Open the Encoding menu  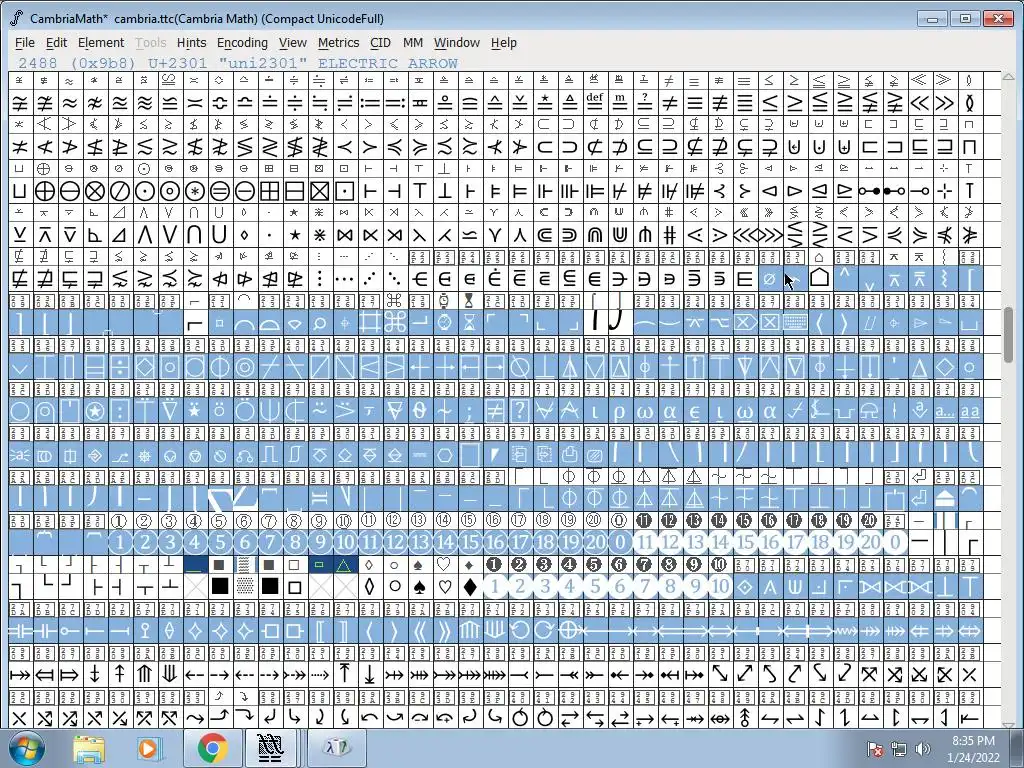242,42
